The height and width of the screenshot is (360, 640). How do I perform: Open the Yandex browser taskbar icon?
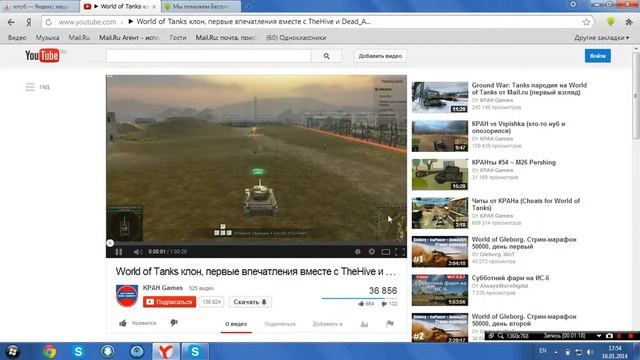[166, 351]
